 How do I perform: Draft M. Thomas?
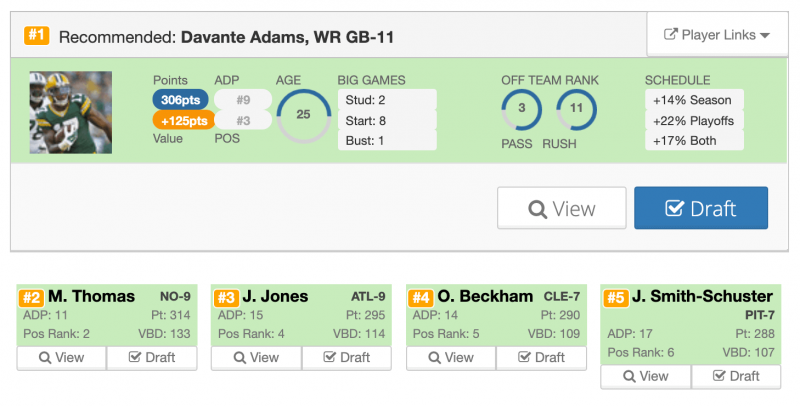pyautogui.click(x=152, y=358)
